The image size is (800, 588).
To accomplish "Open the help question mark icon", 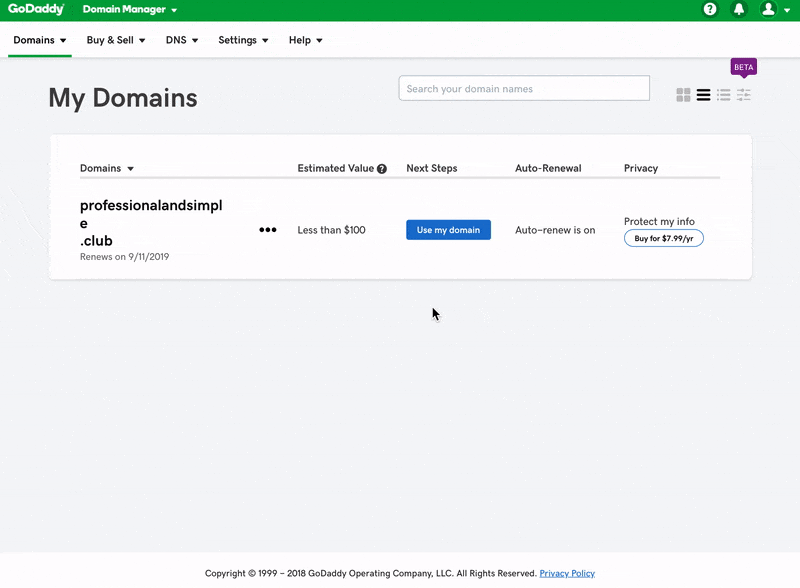I will (710, 9).
